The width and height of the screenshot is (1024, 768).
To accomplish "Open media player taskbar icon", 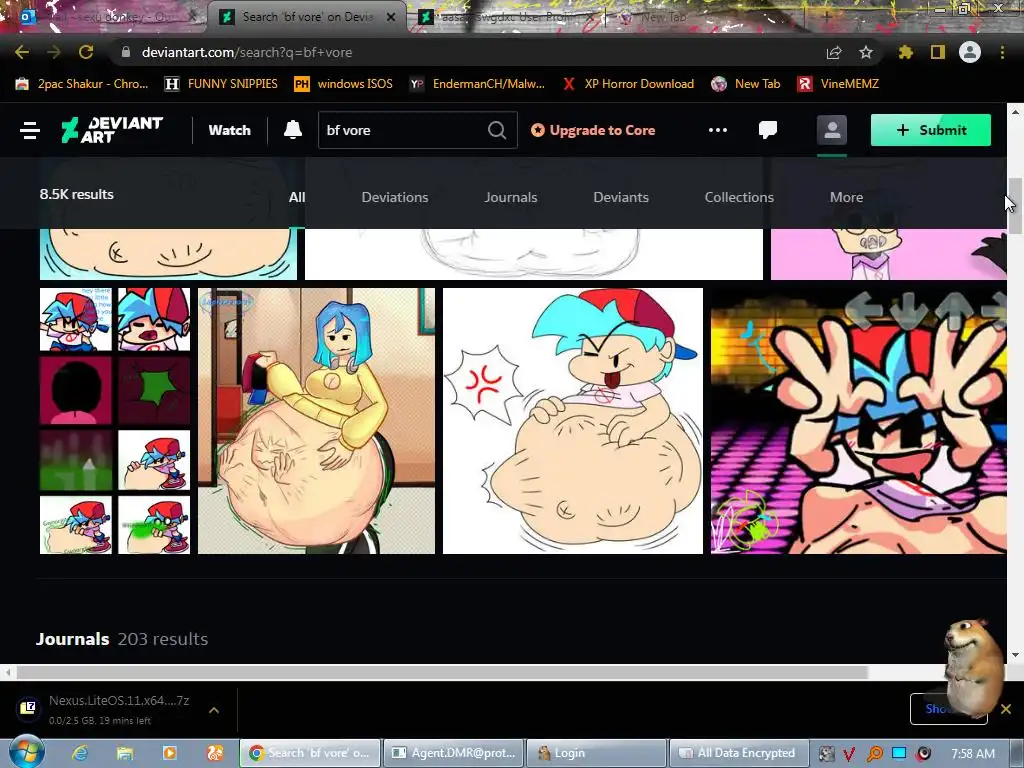I will 169,753.
